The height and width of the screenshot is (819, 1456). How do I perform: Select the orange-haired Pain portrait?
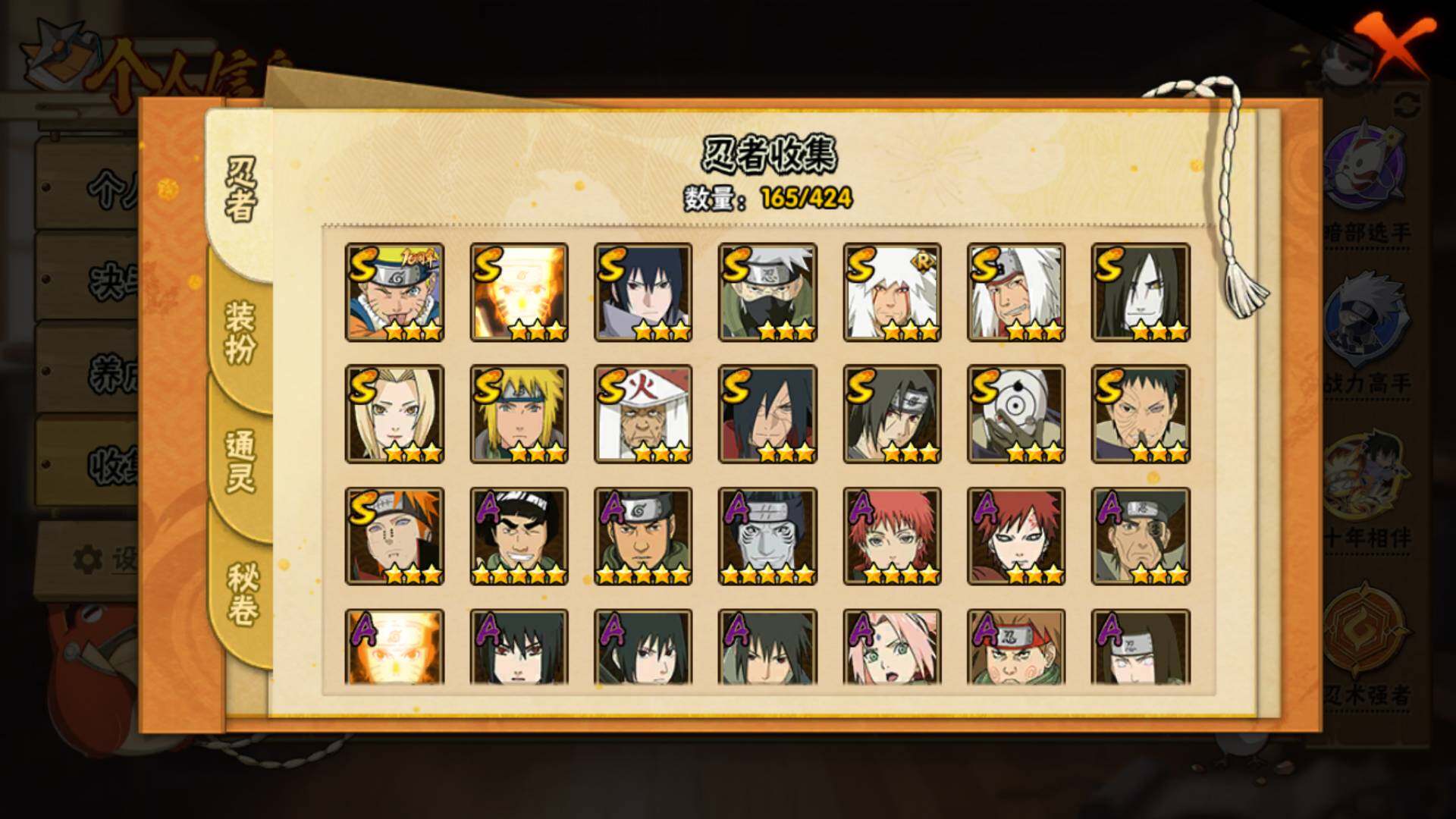(x=394, y=536)
